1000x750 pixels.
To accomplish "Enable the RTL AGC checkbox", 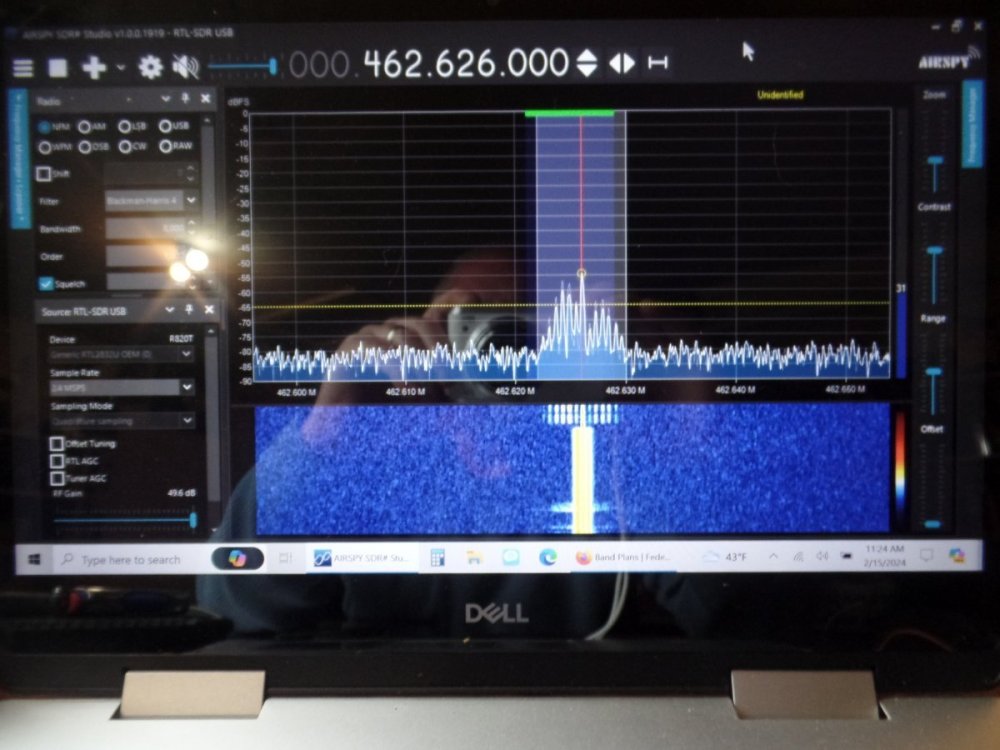I will (57, 461).
